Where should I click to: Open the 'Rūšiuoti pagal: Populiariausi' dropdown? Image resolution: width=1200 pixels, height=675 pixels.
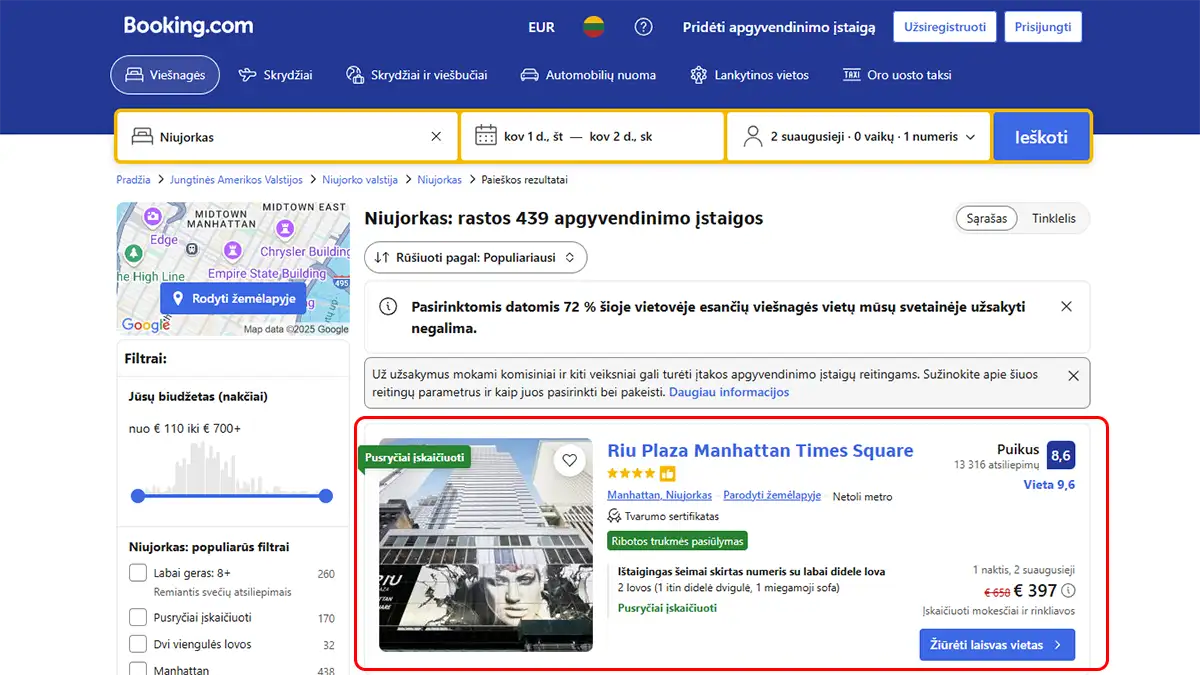pos(475,257)
